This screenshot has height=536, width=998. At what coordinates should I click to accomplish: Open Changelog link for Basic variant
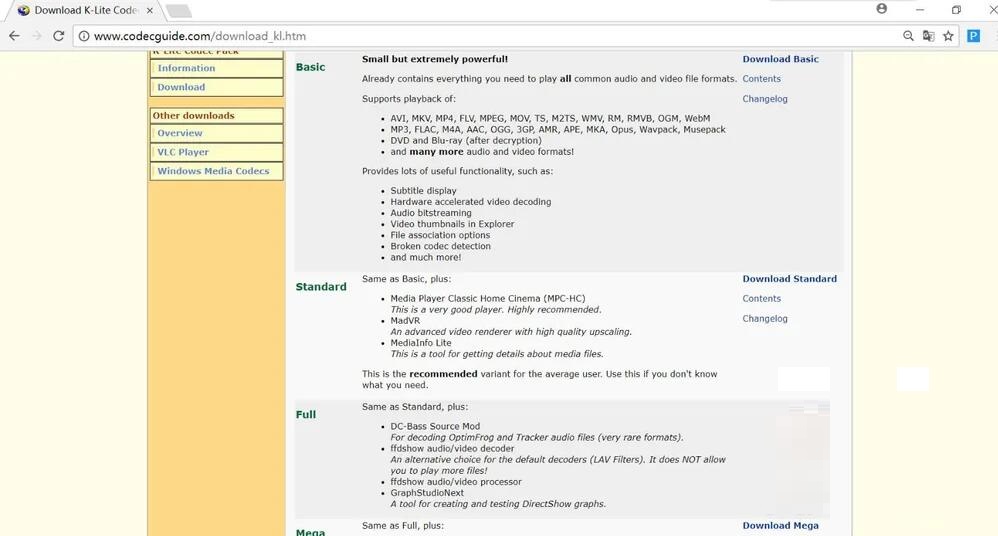tap(764, 99)
